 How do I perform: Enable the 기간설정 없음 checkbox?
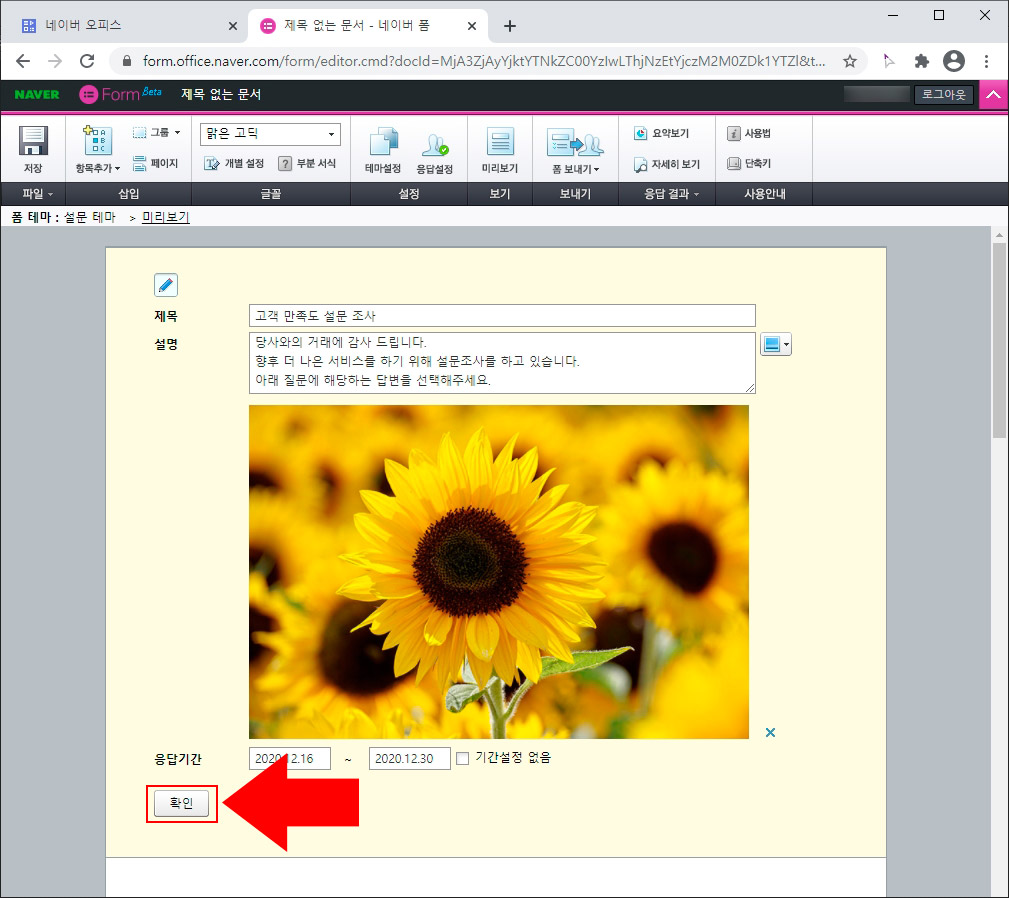463,757
